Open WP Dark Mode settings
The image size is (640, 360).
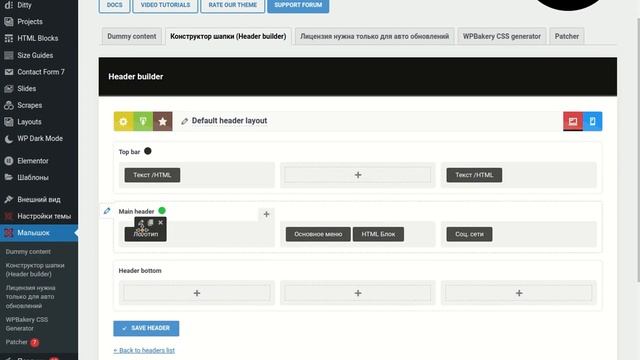pyautogui.click(x=39, y=139)
